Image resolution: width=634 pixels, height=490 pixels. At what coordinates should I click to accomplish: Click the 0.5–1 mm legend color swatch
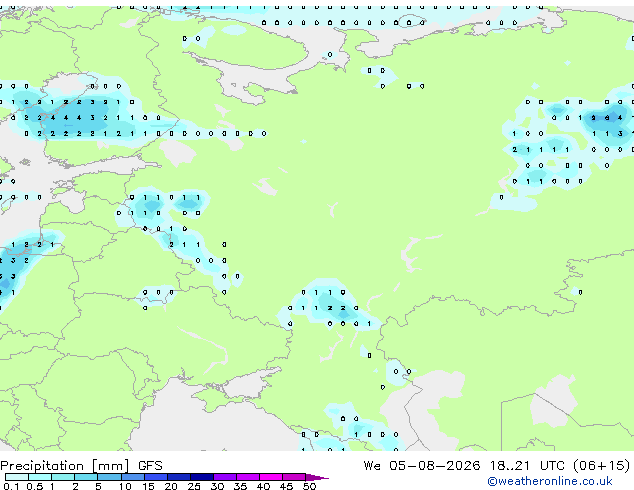(x=40, y=477)
